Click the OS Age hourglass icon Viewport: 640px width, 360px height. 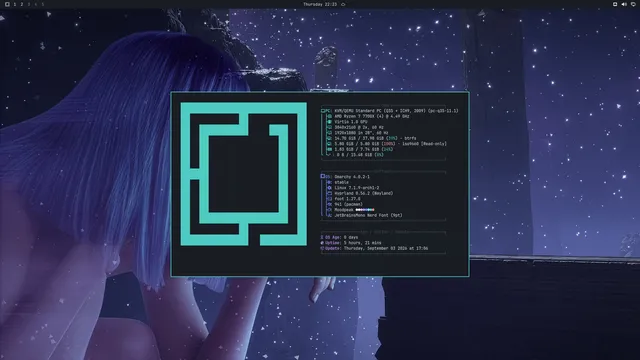pos(322,237)
